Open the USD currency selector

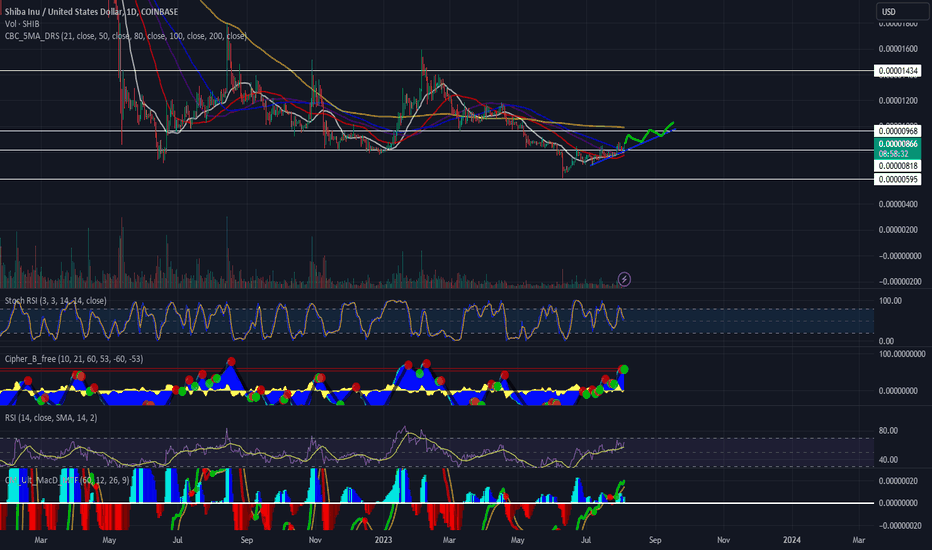pos(900,11)
